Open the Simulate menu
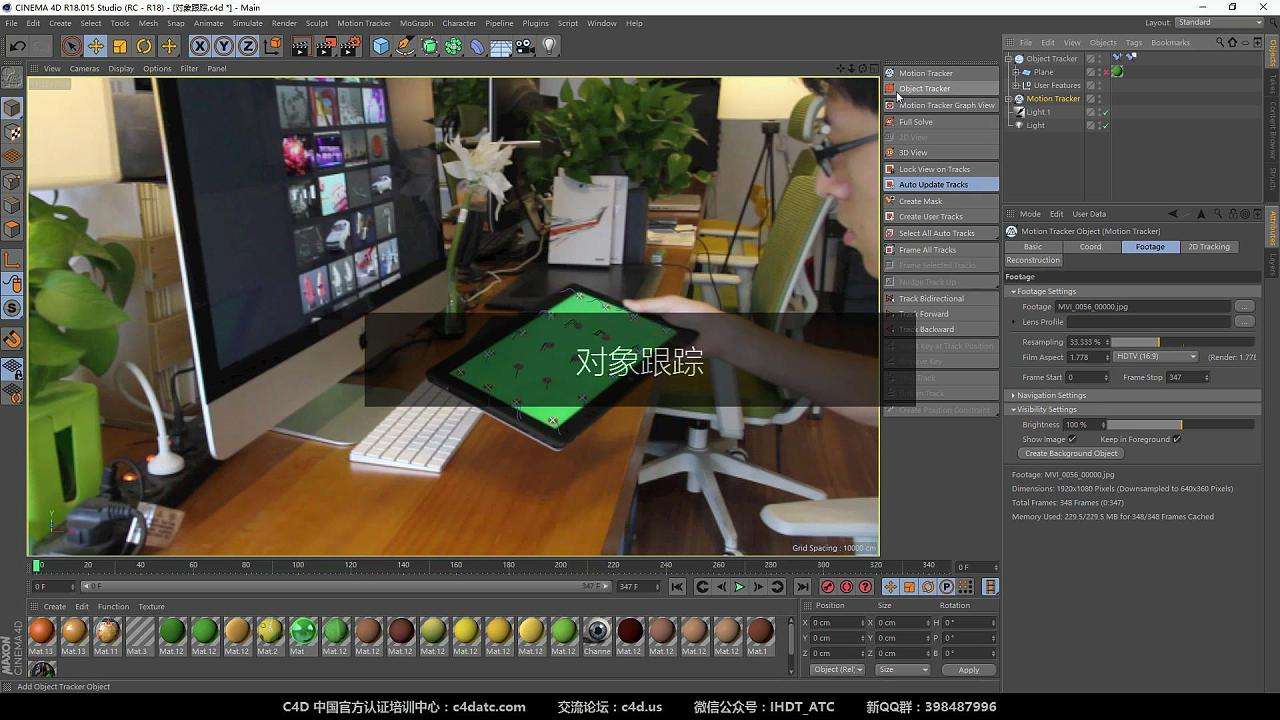 247,23
